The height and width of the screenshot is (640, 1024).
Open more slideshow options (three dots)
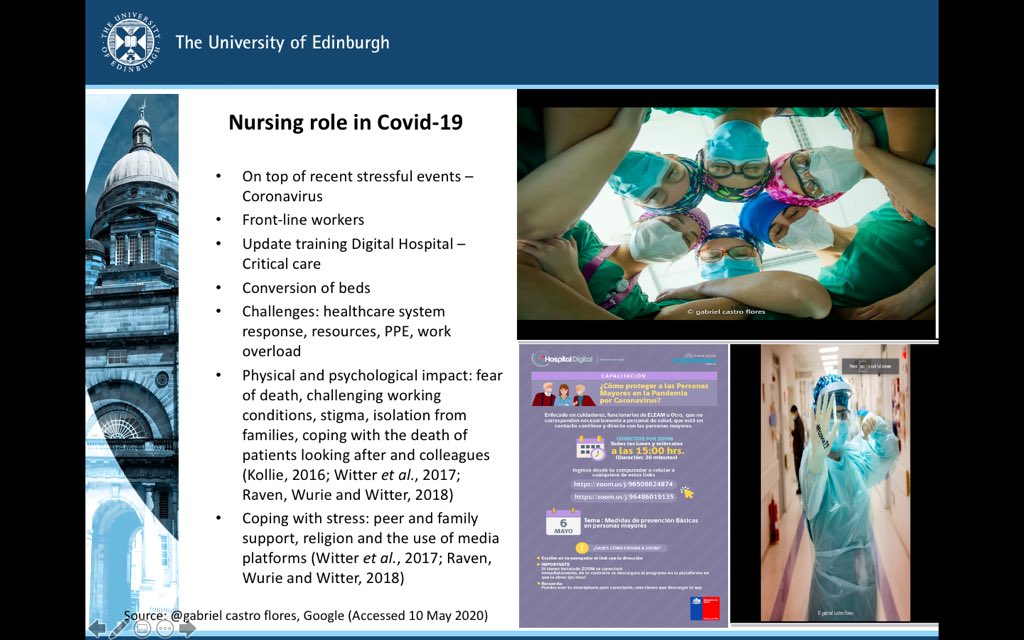165,628
